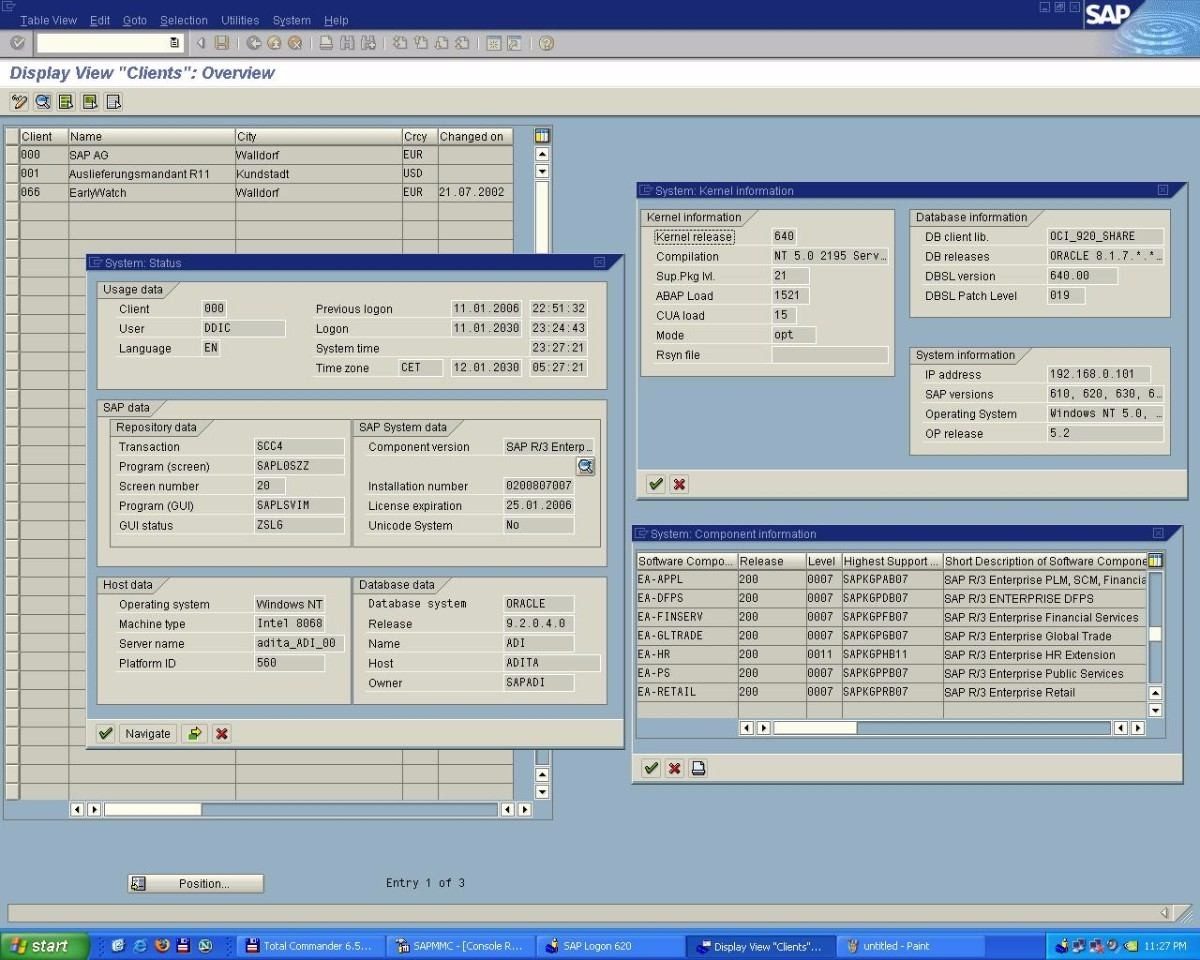Image resolution: width=1200 pixels, height=960 pixels.
Task: Open Component table configuration icon
Action: [x=1156, y=561]
